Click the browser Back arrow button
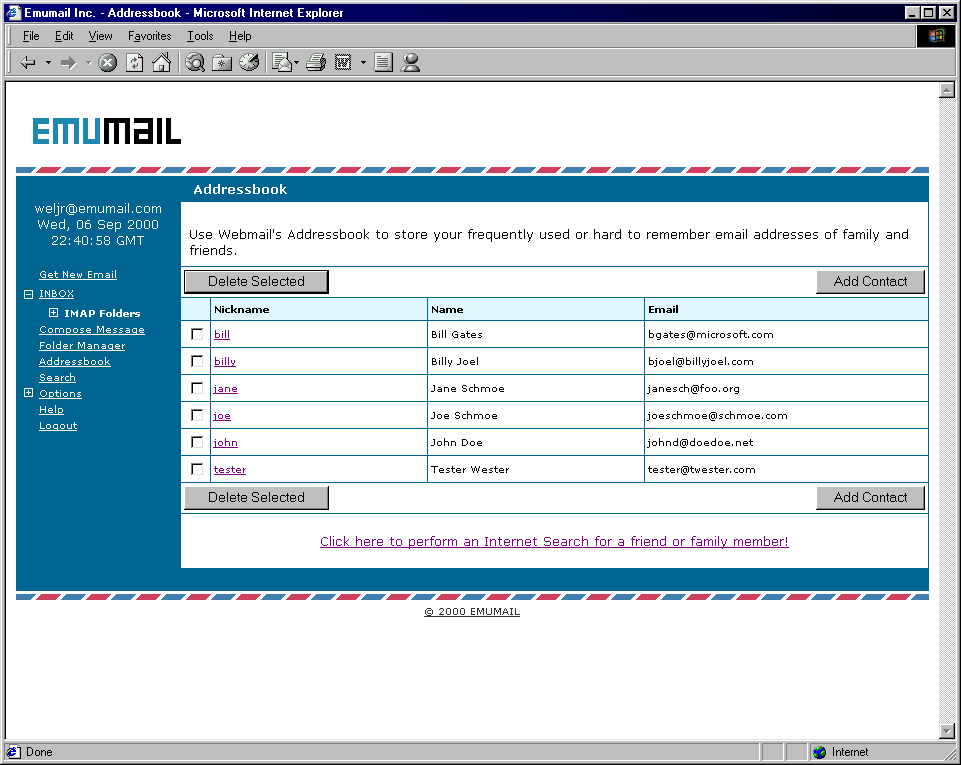 pos(28,63)
